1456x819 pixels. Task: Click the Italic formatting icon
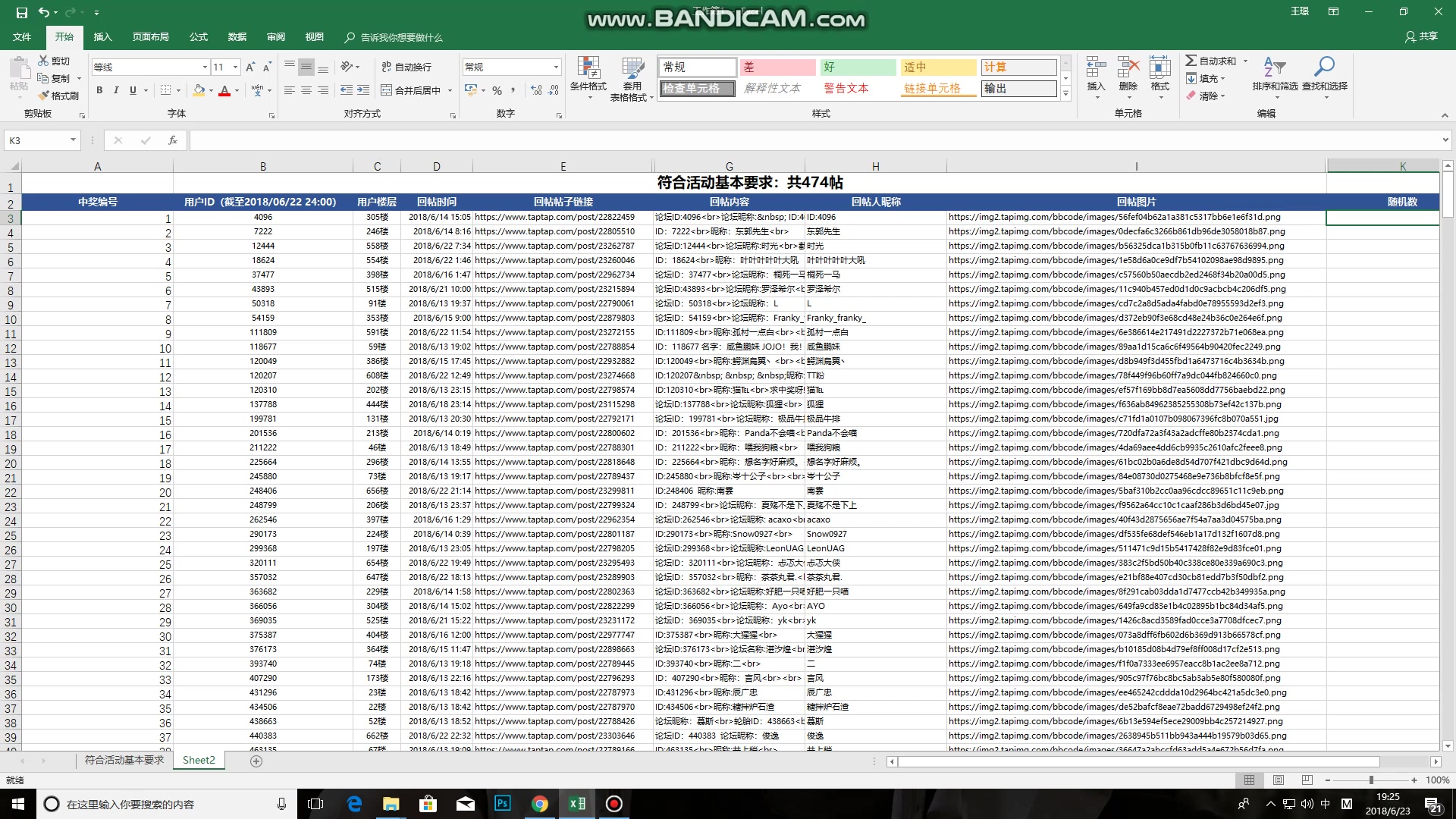click(116, 90)
